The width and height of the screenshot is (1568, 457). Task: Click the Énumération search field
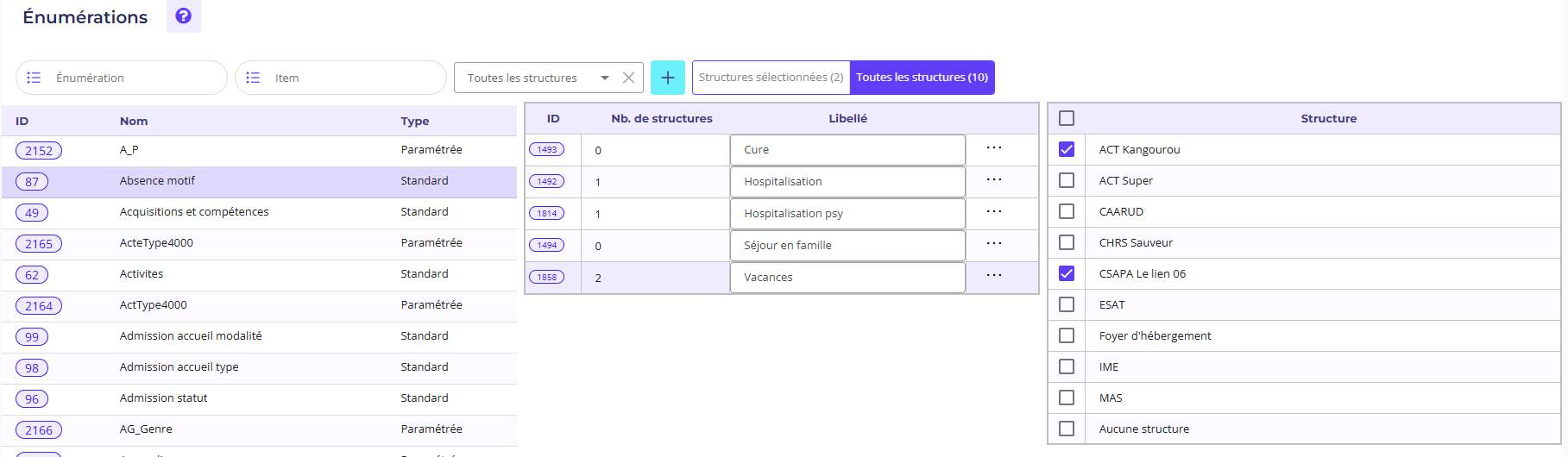[129, 78]
